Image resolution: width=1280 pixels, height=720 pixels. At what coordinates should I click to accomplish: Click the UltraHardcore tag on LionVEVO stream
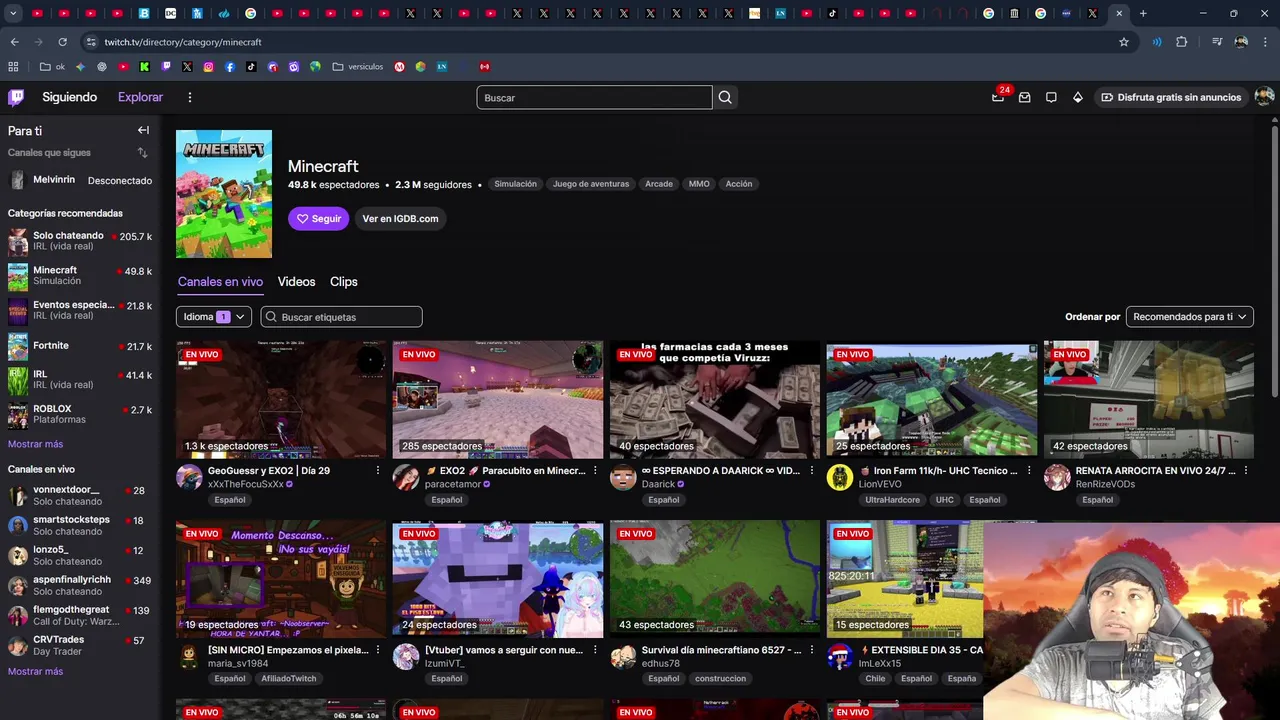coord(892,500)
